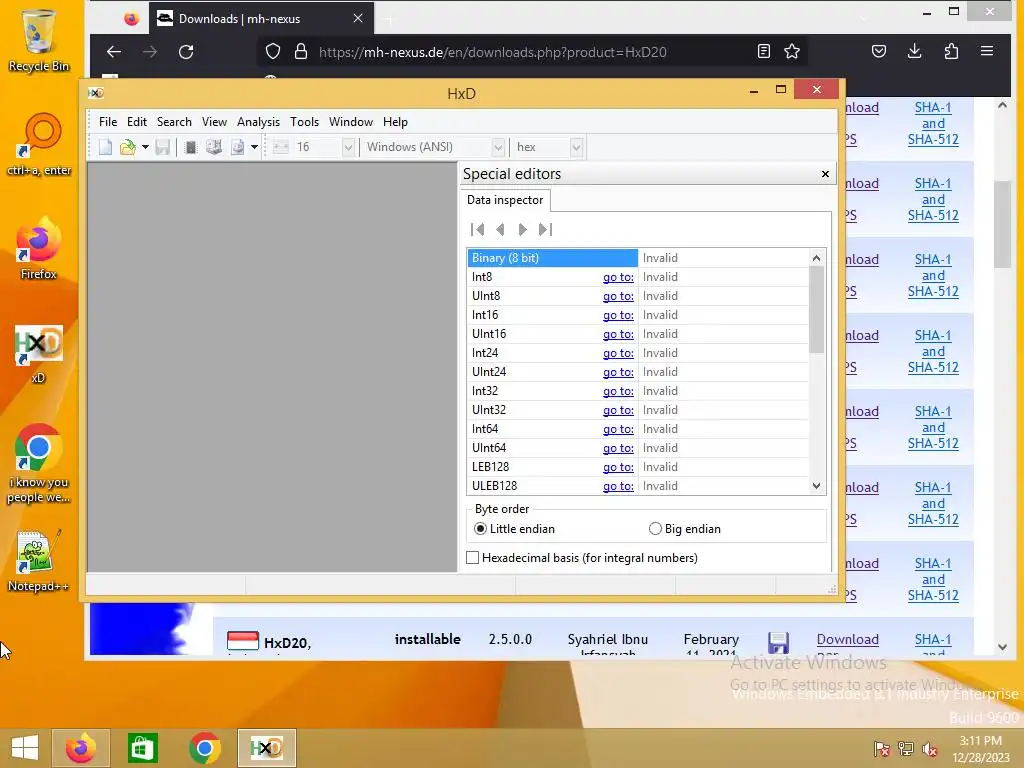
Task: Click the last byte navigation arrow
Action: tap(545, 229)
